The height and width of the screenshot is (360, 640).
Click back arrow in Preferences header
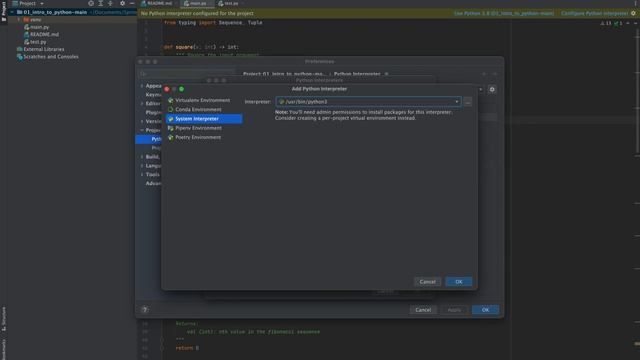[484, 74]
